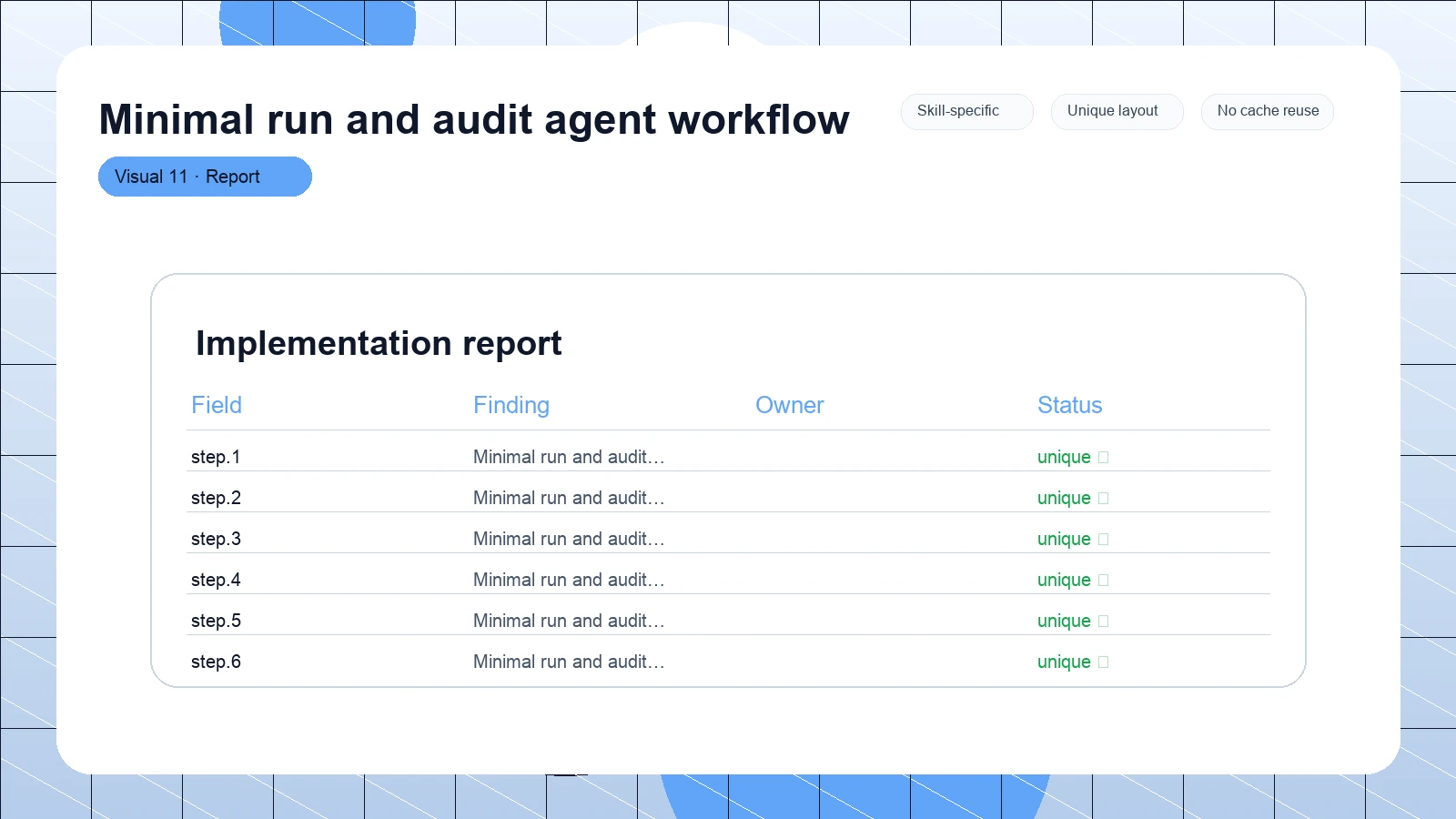The image size is (1456, 819).
Task: Click the Skill-specific pill tag
Action: point(966,111)
